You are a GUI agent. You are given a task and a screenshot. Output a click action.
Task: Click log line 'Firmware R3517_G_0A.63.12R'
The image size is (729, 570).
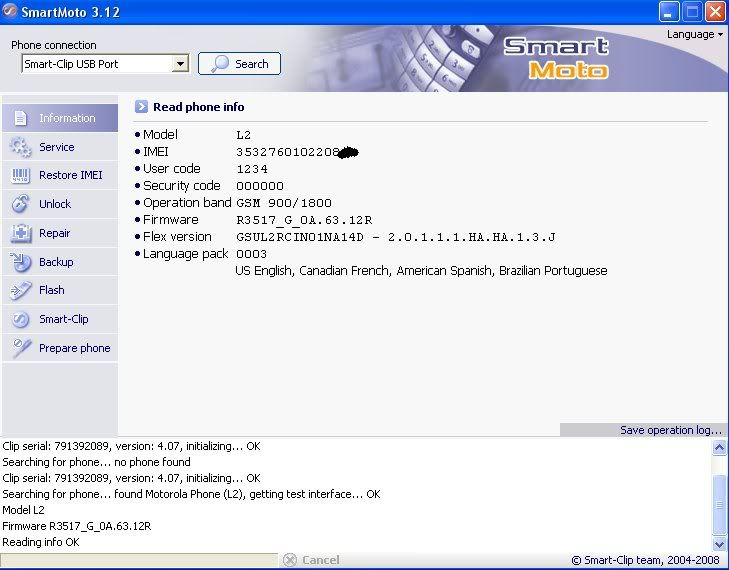pos(77,526)
